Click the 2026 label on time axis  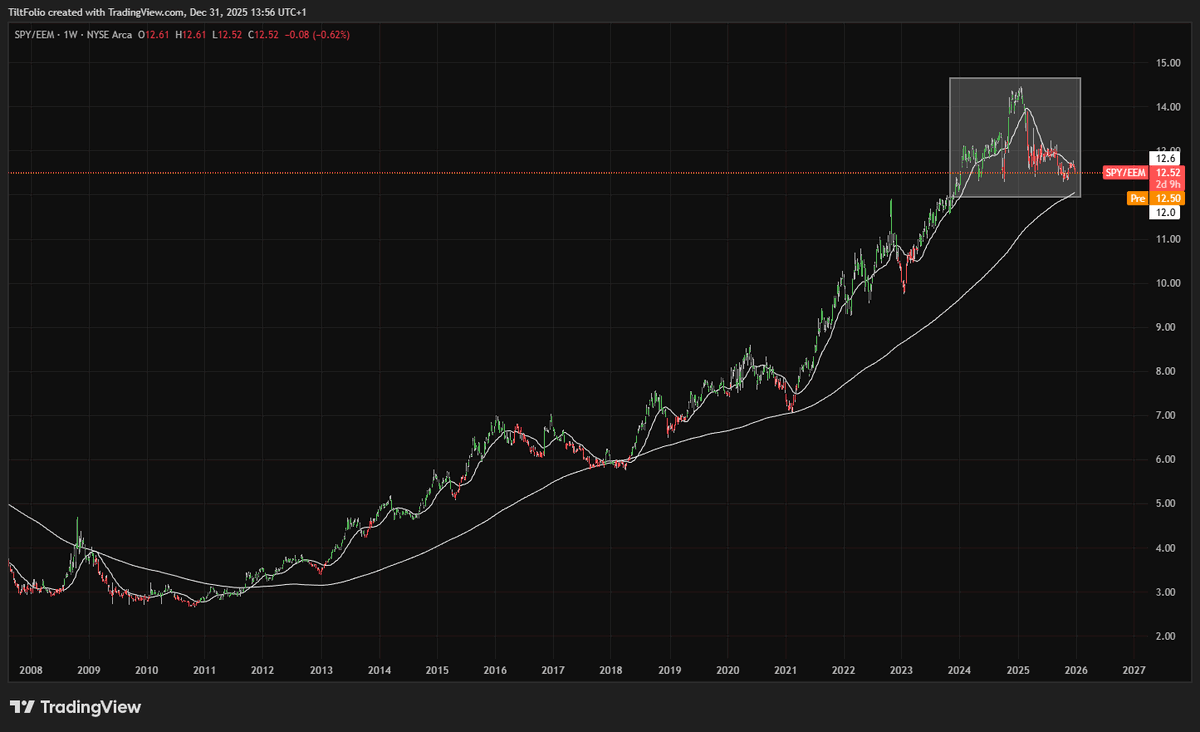pos(1076,671)
